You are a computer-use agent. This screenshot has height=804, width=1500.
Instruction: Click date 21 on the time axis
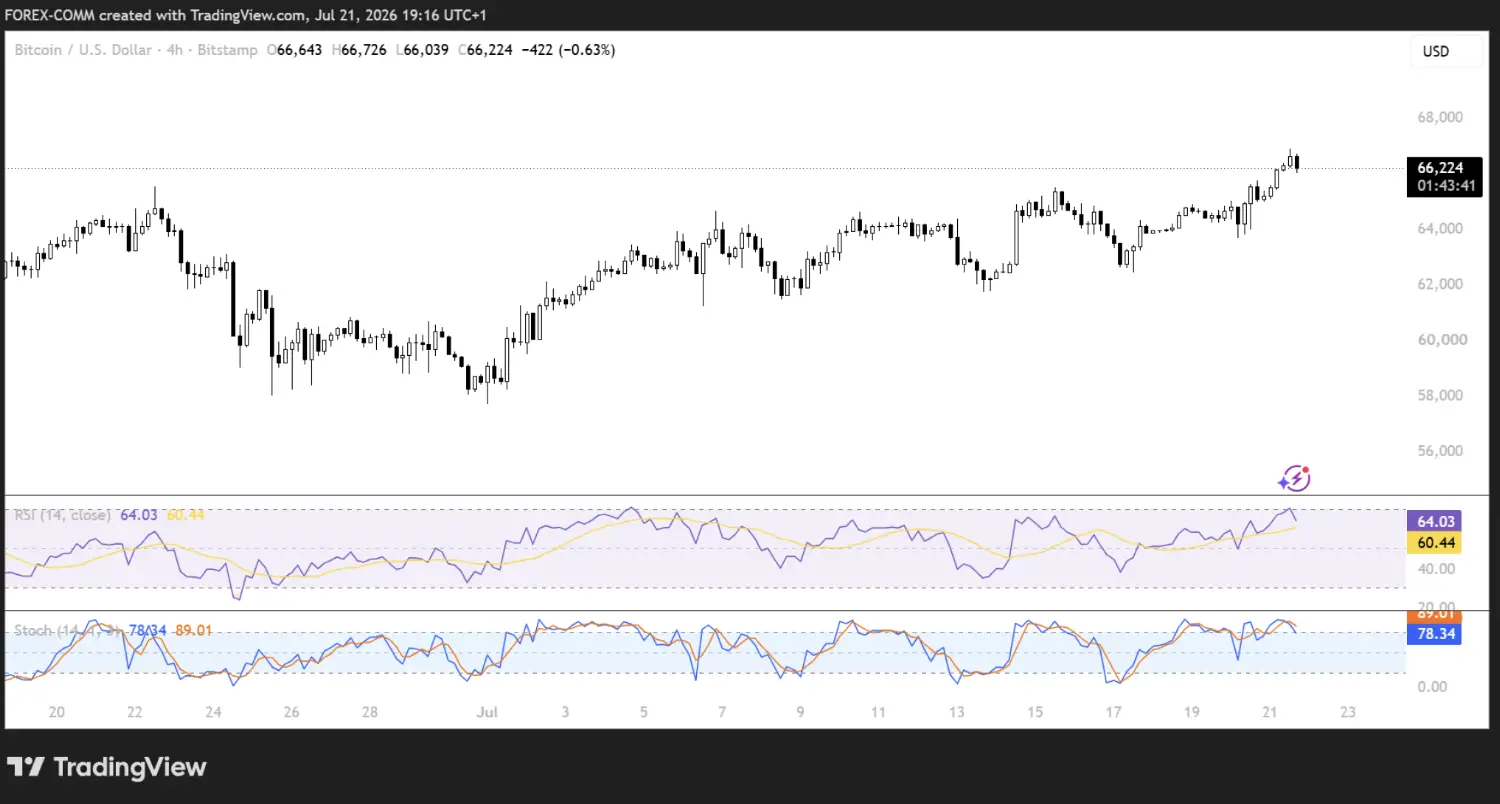[x=1270, y=713]
